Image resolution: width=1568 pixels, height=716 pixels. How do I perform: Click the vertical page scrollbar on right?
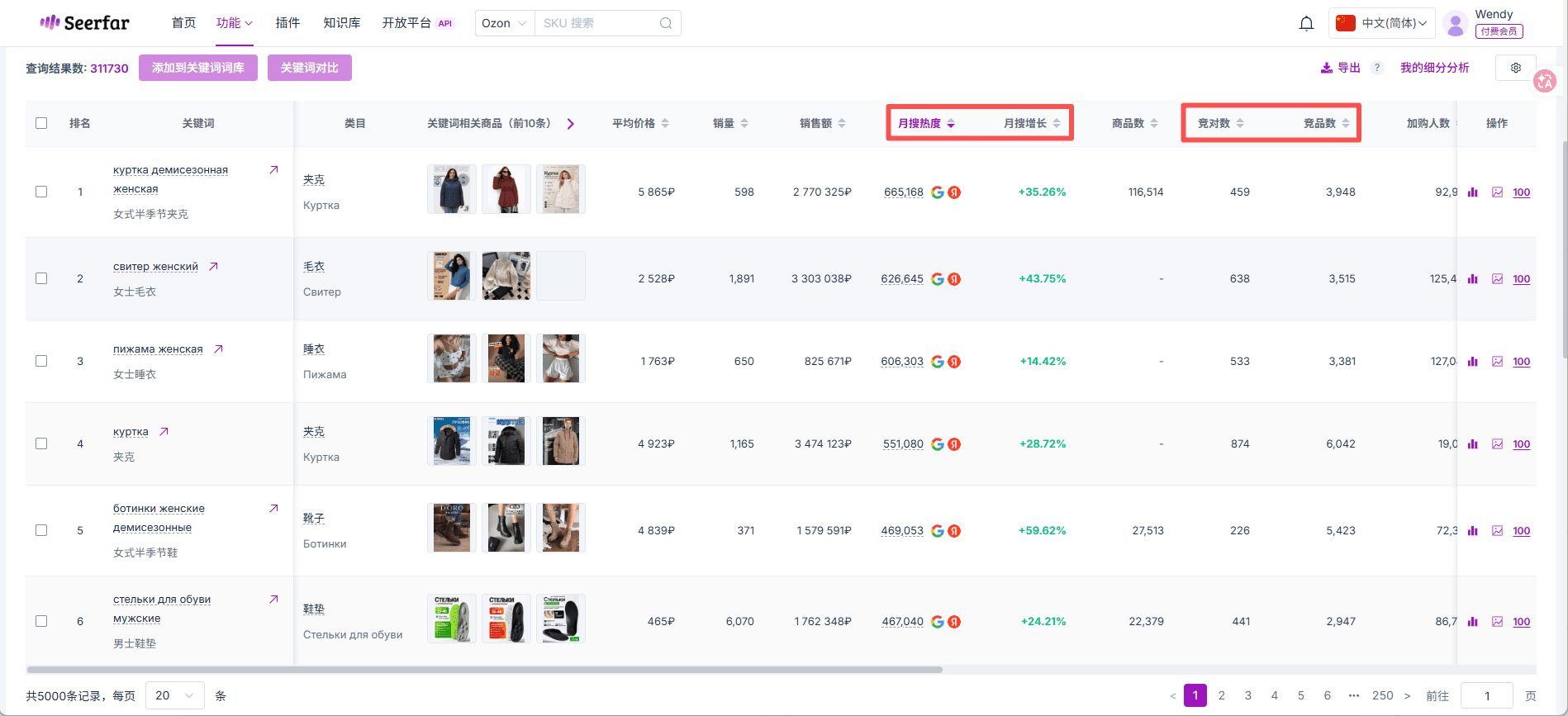1564,248
